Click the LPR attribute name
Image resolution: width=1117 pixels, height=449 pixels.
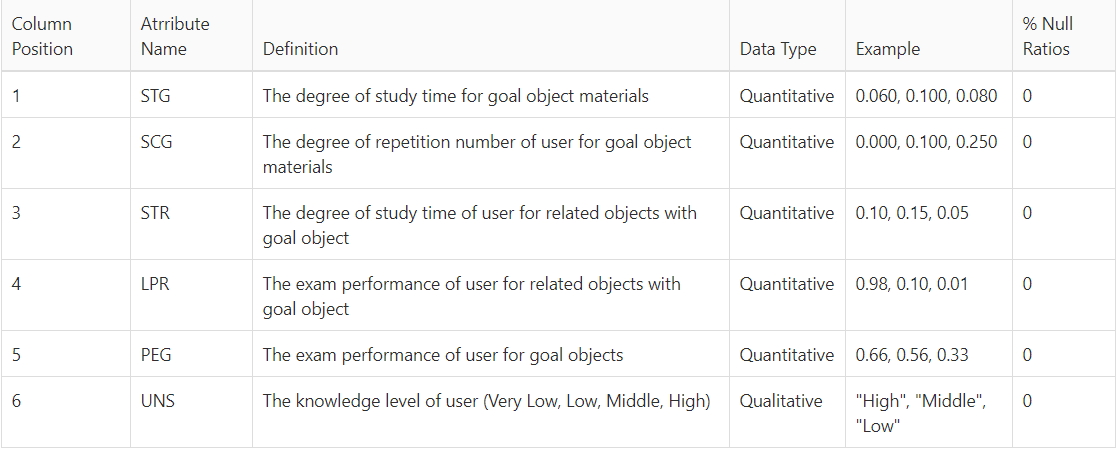(155, 284)
